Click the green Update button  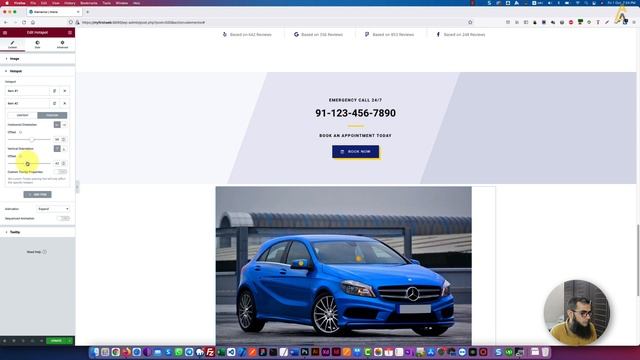coord(56,340)
